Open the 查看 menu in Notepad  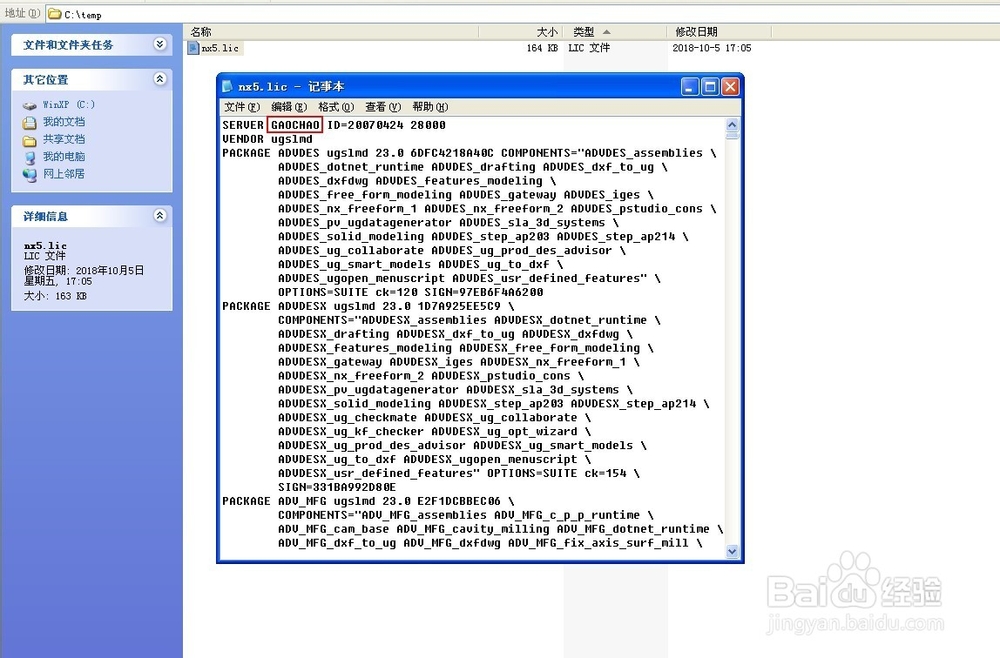(383, 107)
